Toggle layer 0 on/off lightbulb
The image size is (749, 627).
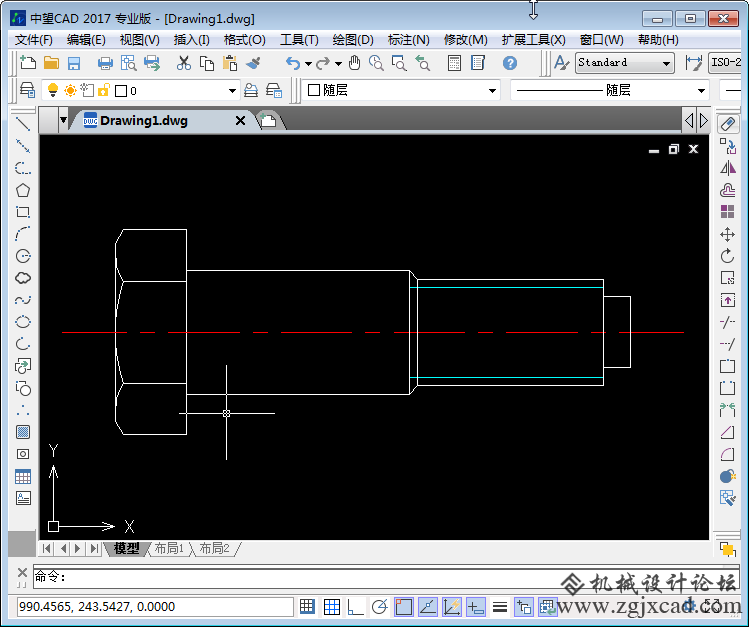click(53, 90)
